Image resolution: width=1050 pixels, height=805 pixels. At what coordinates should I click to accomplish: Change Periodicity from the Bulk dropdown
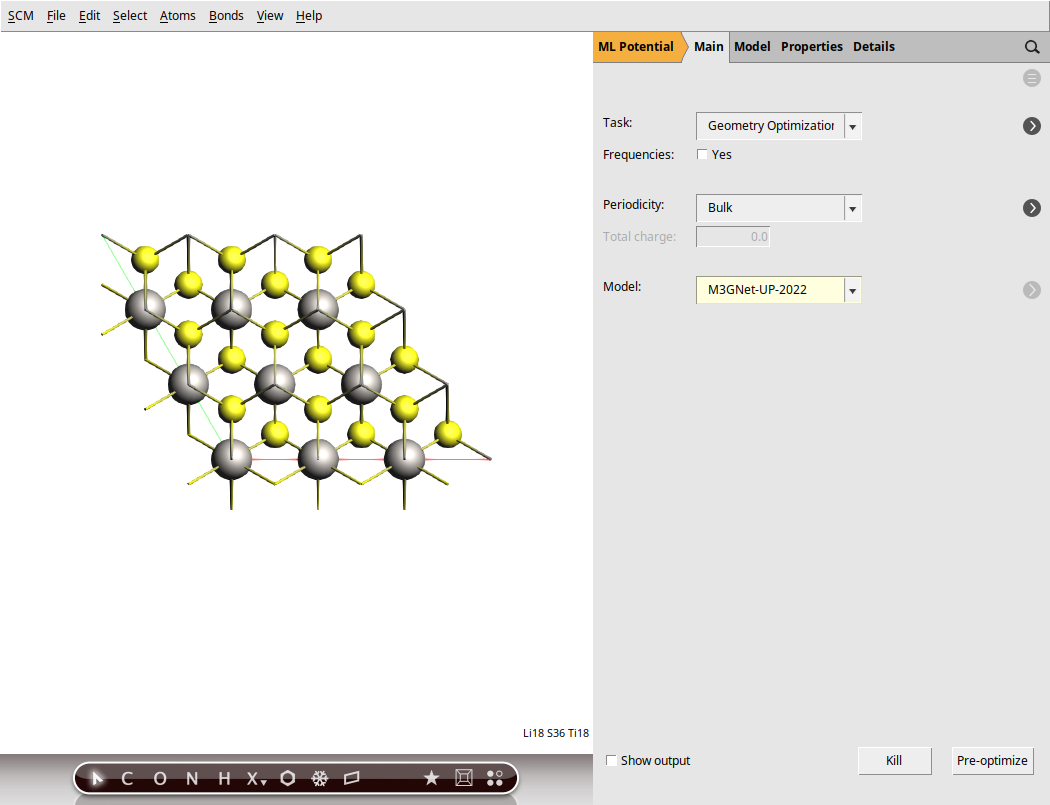[x=851, y=208]
